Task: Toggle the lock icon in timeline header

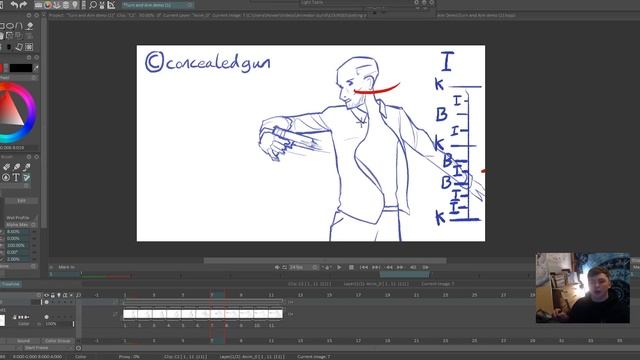Action: coord(53,295)
